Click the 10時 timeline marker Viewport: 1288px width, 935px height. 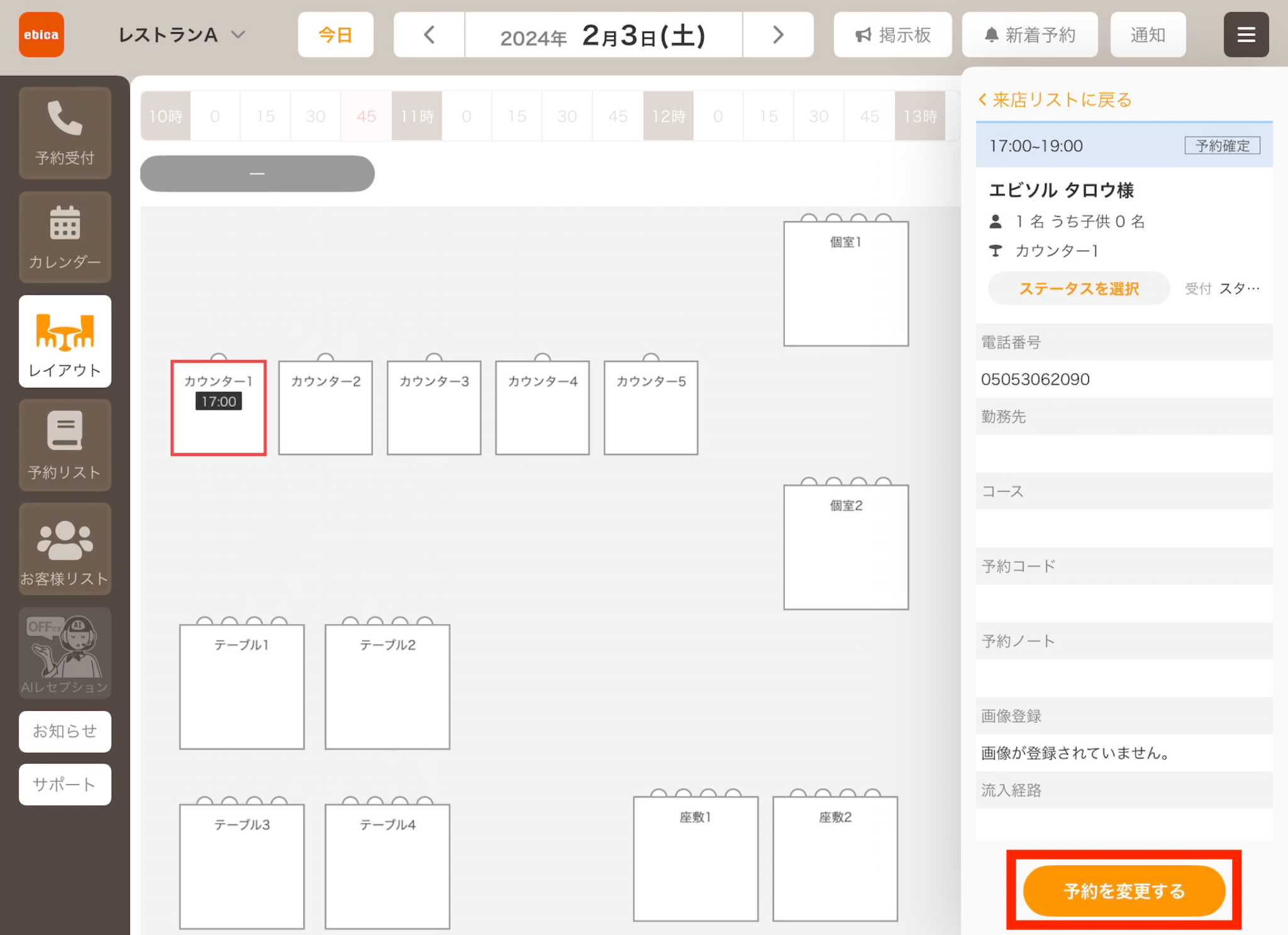165,116
